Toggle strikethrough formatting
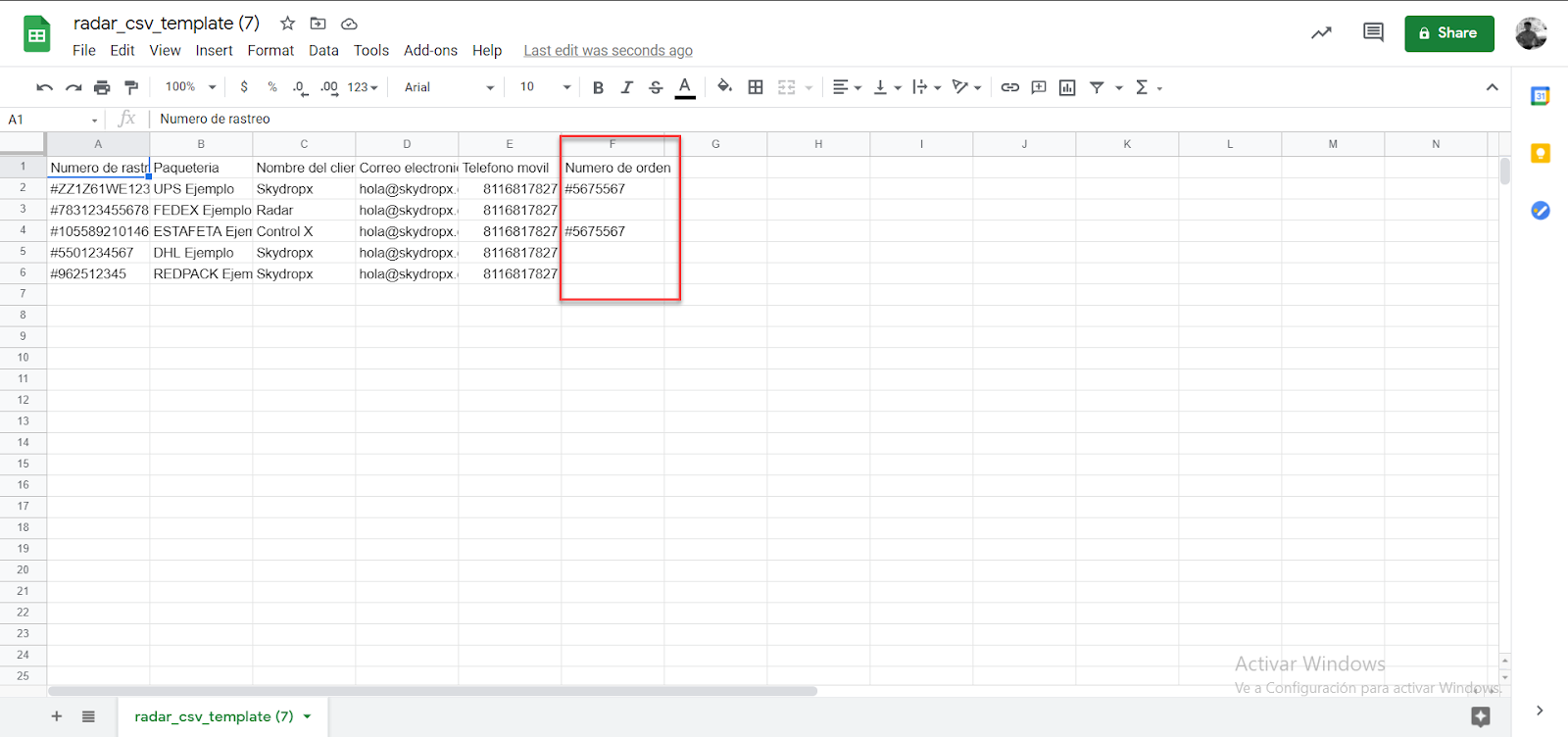This screenshot has height=737, width=1568. tap(656, 87)
